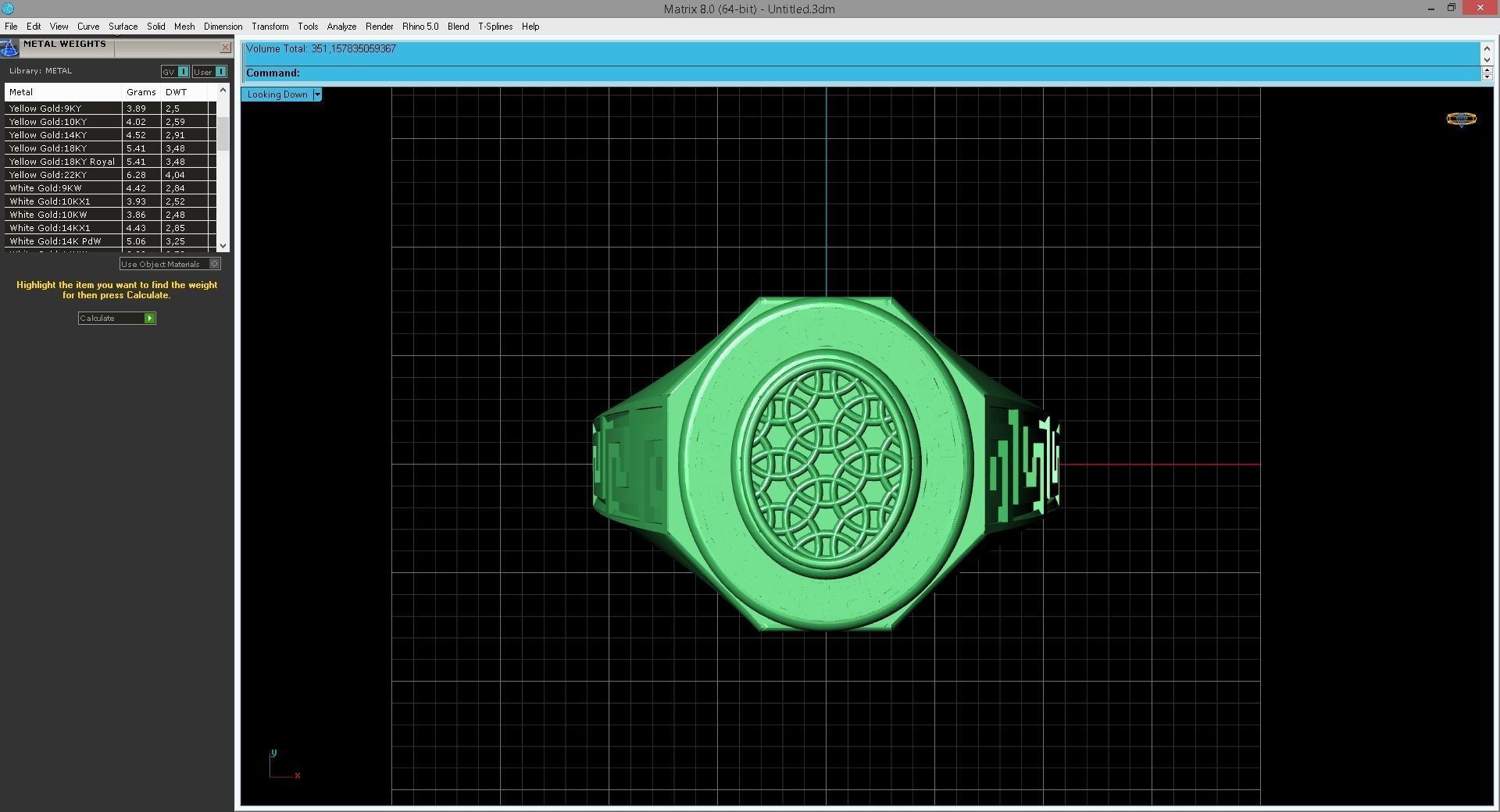Select the Yellow Gold:10KY row

[110, 122]
